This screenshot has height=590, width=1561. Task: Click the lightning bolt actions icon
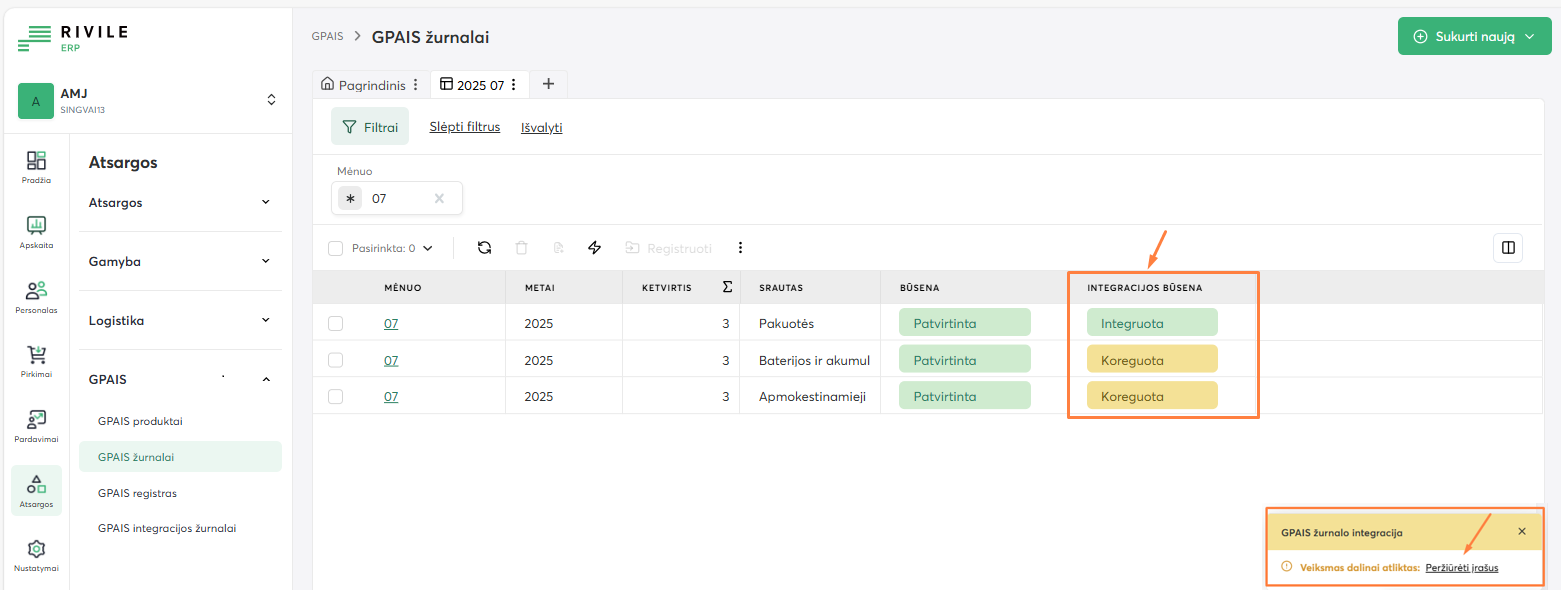click(x=594, y=248)
